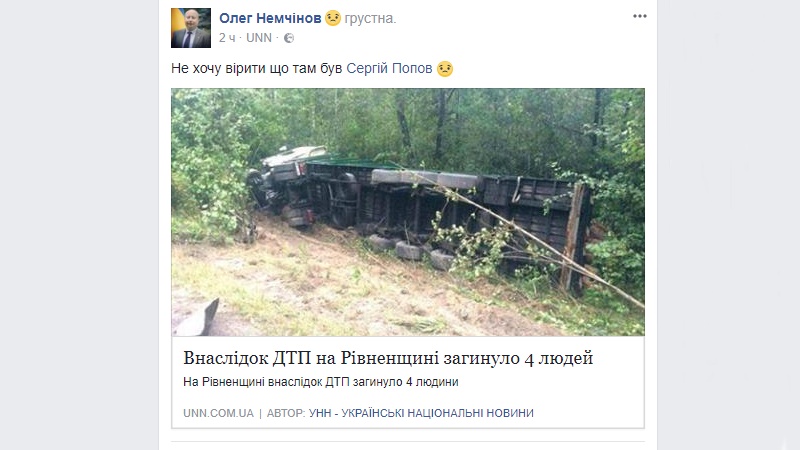
Task: Open the Олег Немчінов profile name link
Action: 270,18
